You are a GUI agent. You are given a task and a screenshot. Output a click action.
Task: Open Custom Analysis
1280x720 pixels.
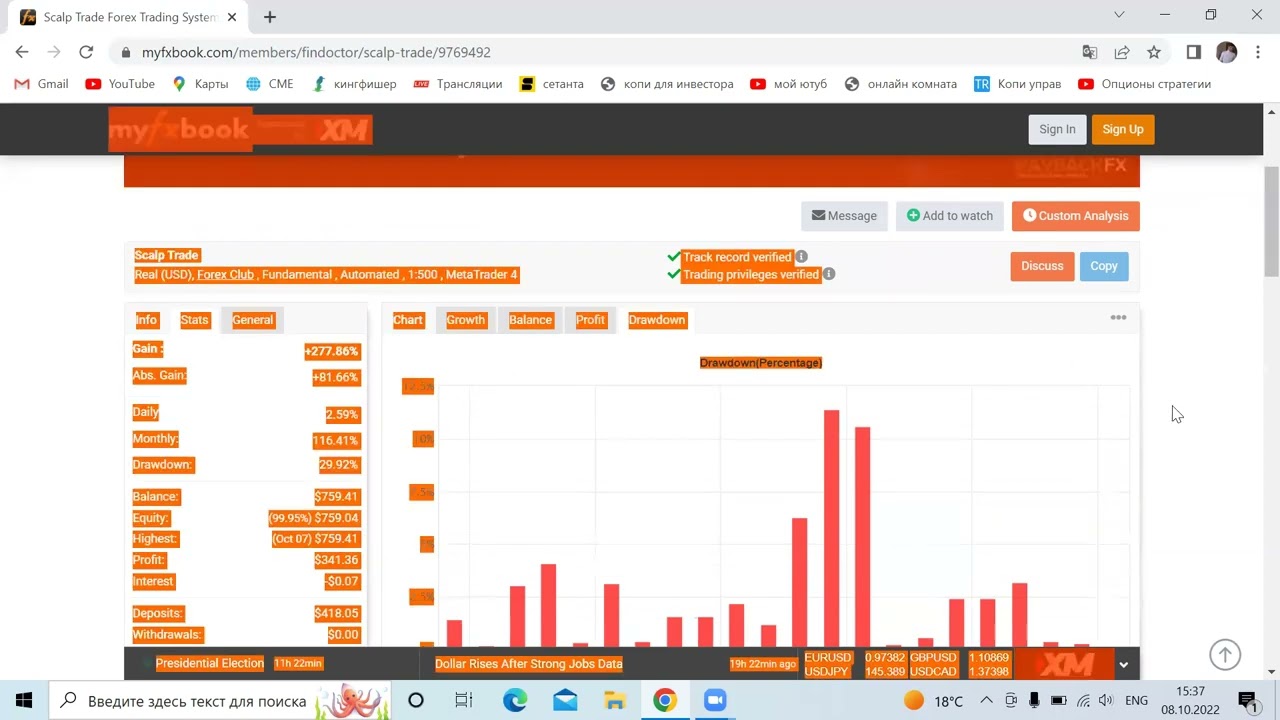[1076, 216]
